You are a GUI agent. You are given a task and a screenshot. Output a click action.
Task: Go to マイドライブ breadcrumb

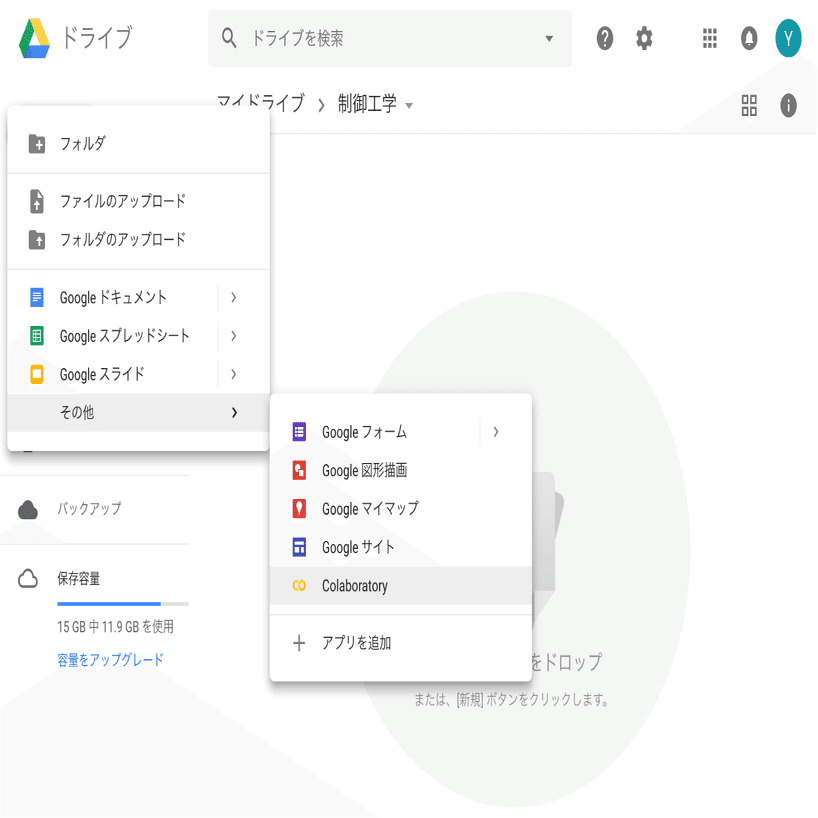tap(260, 104)
